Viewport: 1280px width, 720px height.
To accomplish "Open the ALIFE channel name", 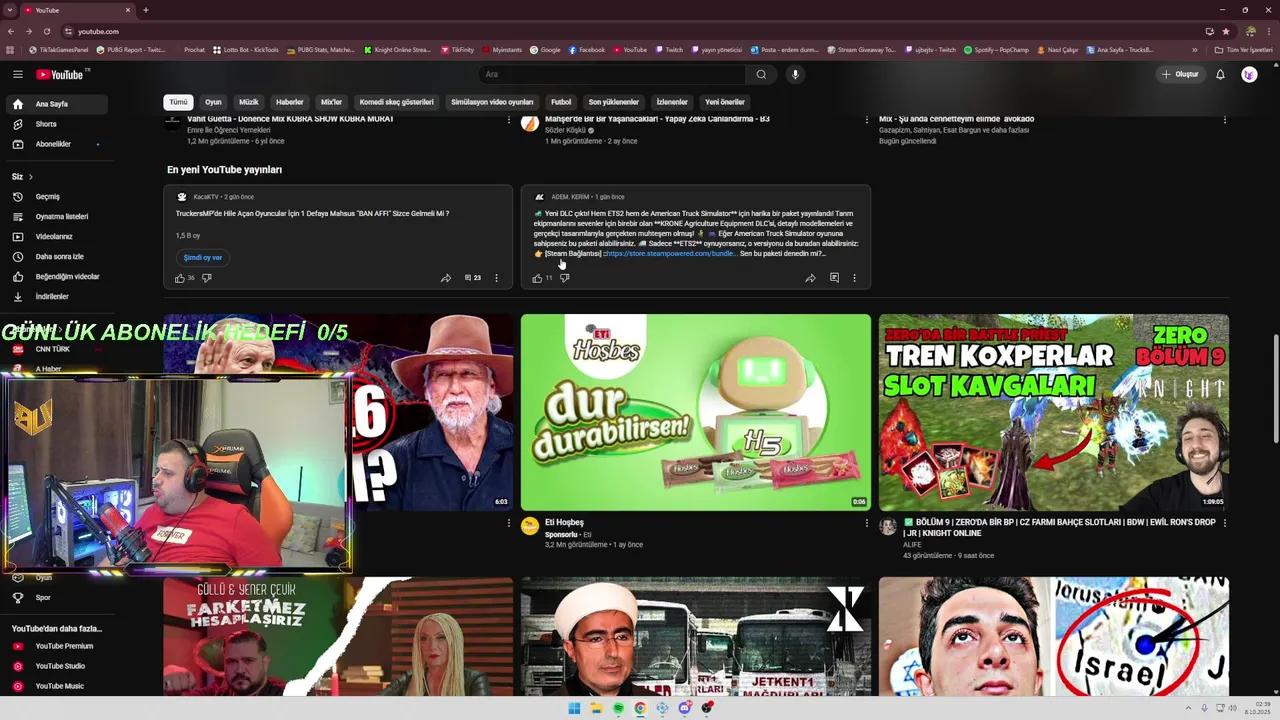I will pos(912,545).
